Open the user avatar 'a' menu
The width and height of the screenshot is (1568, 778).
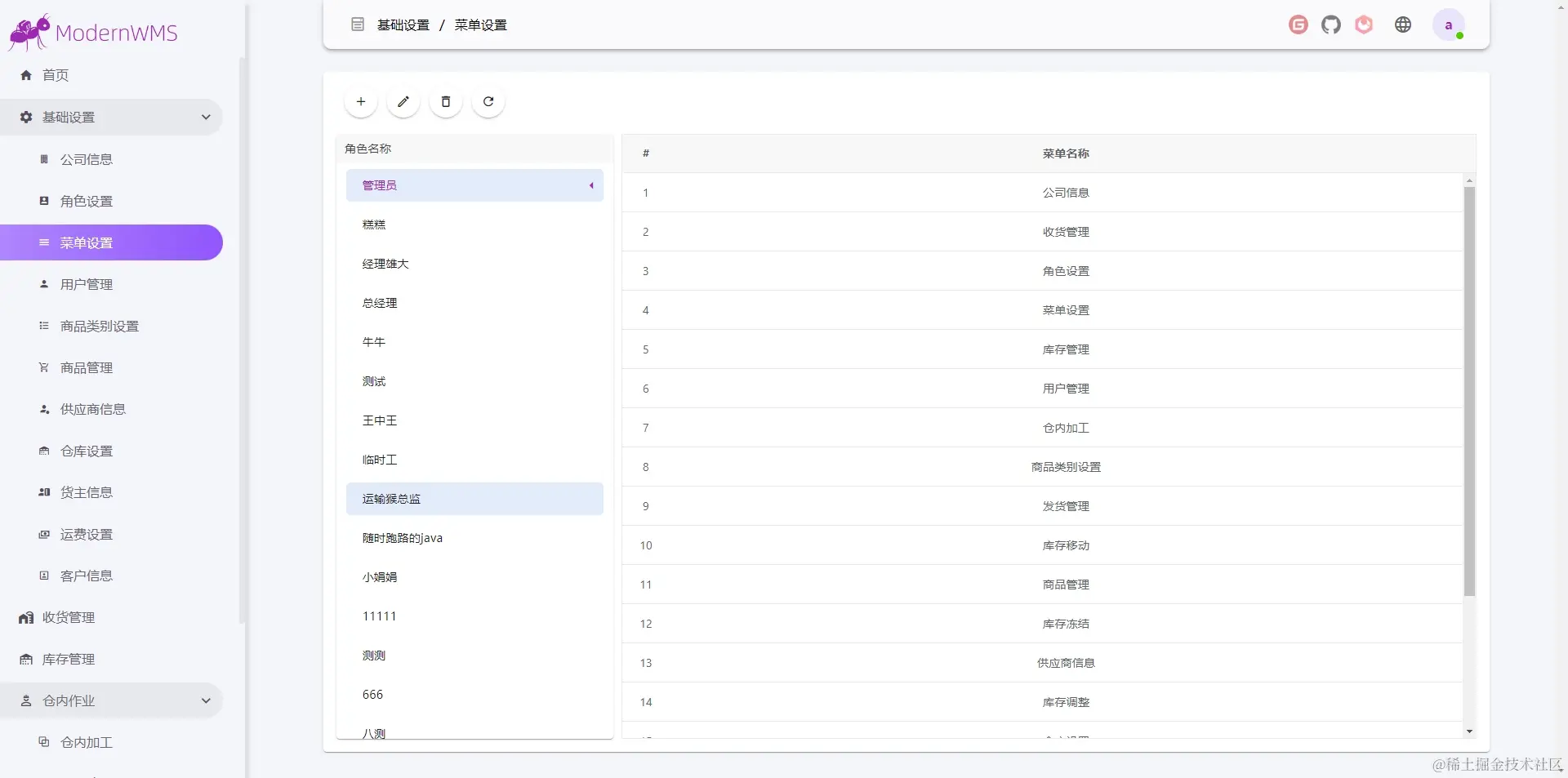coord(1449,25)
